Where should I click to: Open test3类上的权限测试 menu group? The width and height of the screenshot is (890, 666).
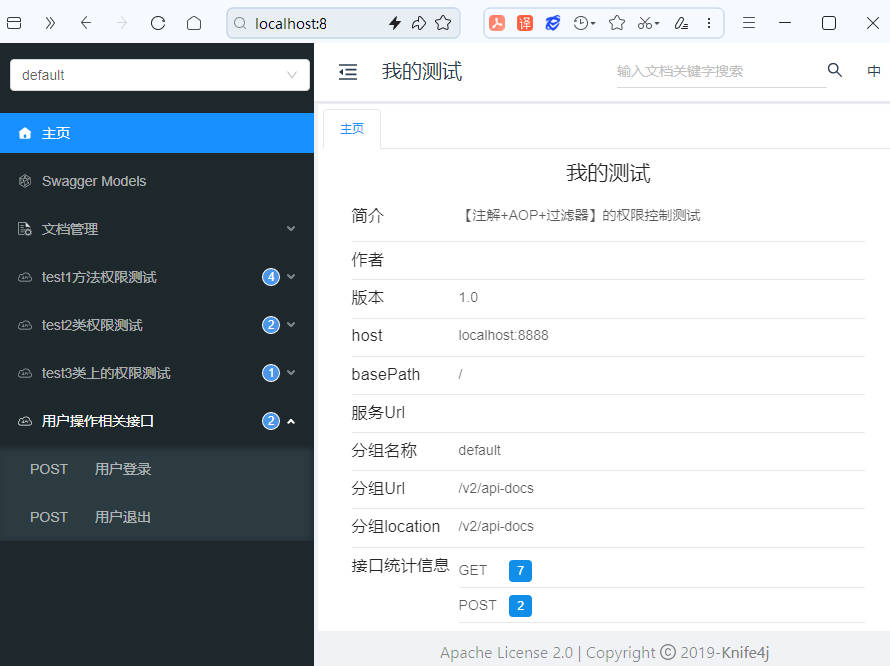[157, 373]
